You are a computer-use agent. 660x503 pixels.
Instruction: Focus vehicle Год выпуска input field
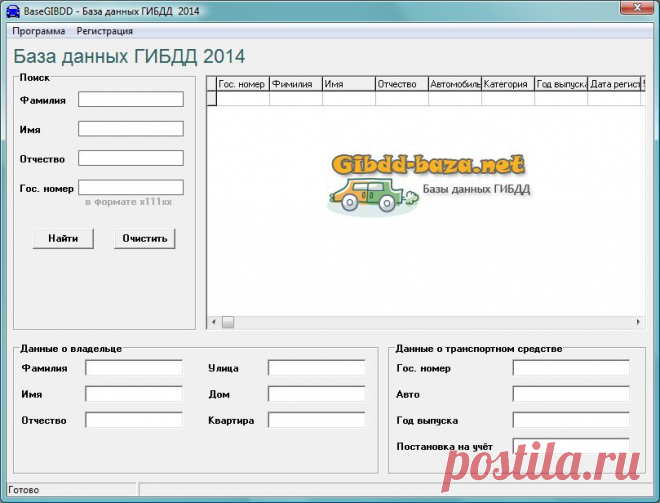tap(571, 420)
